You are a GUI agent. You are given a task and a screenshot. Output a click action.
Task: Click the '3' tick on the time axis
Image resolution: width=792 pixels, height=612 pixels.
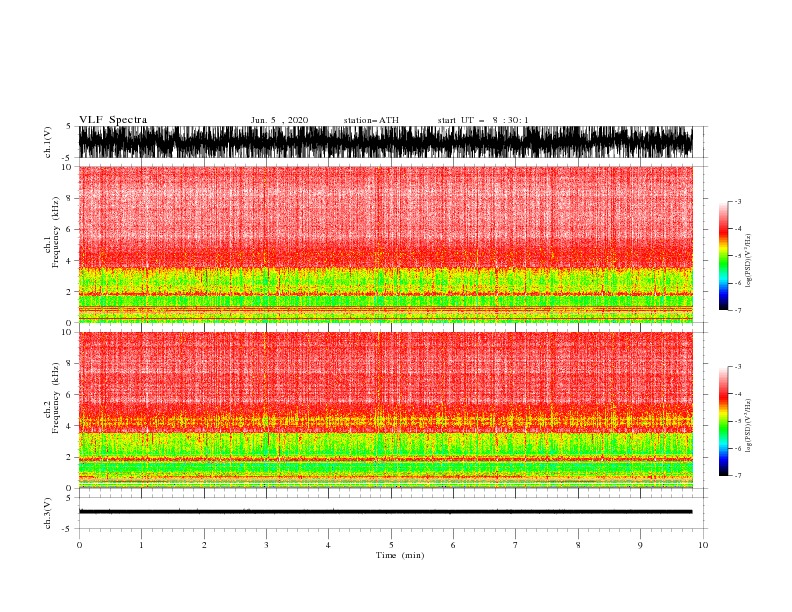(x=266, y=545)
